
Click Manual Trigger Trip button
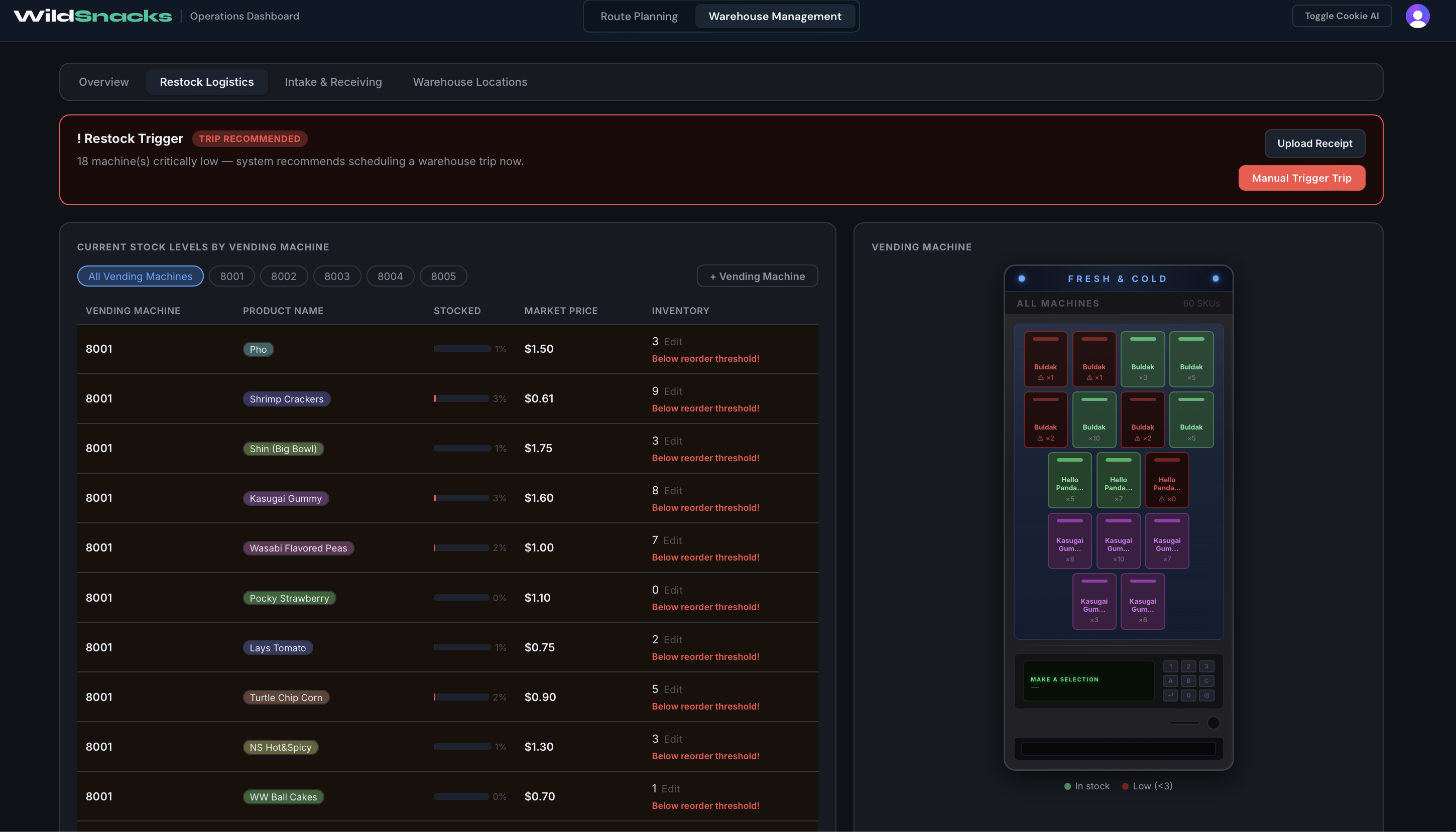point(1301,178)
